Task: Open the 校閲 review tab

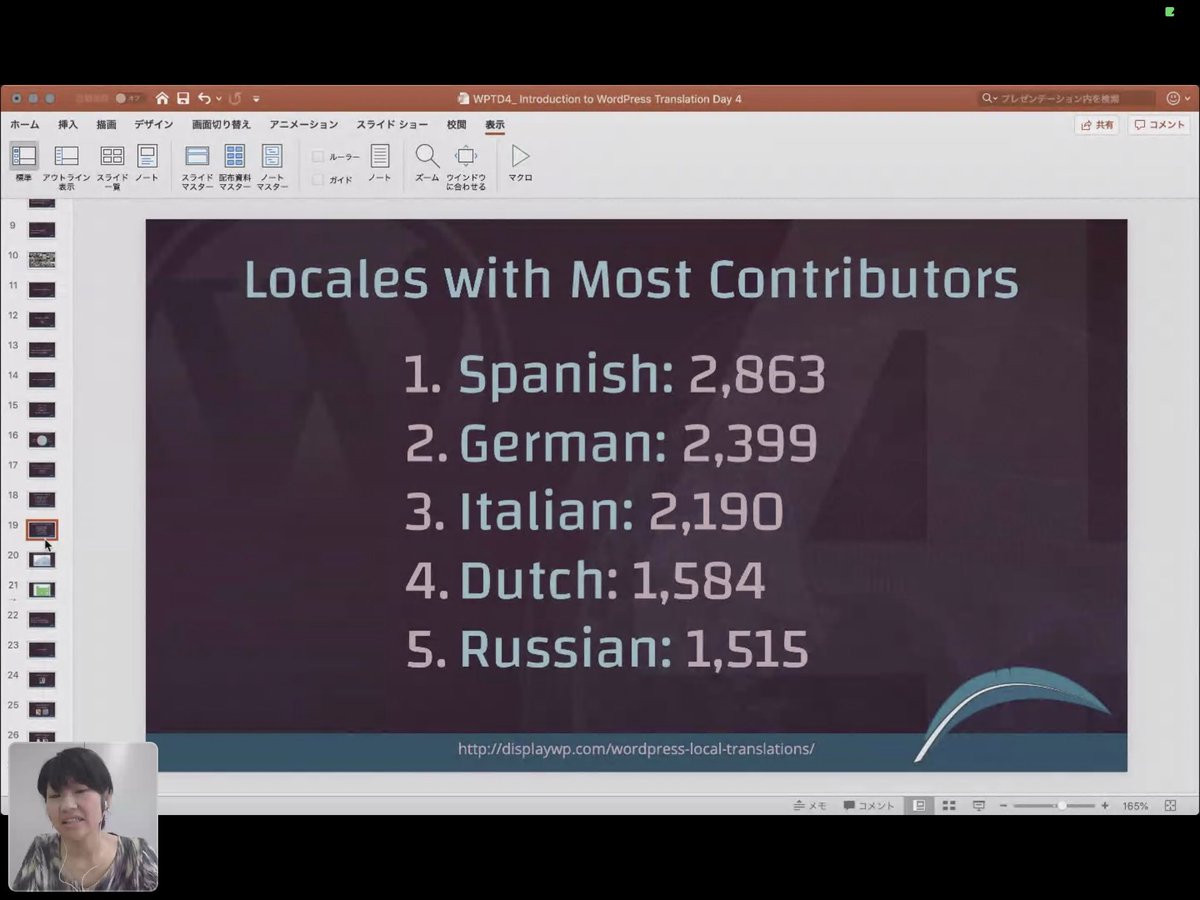Action: 457,125
